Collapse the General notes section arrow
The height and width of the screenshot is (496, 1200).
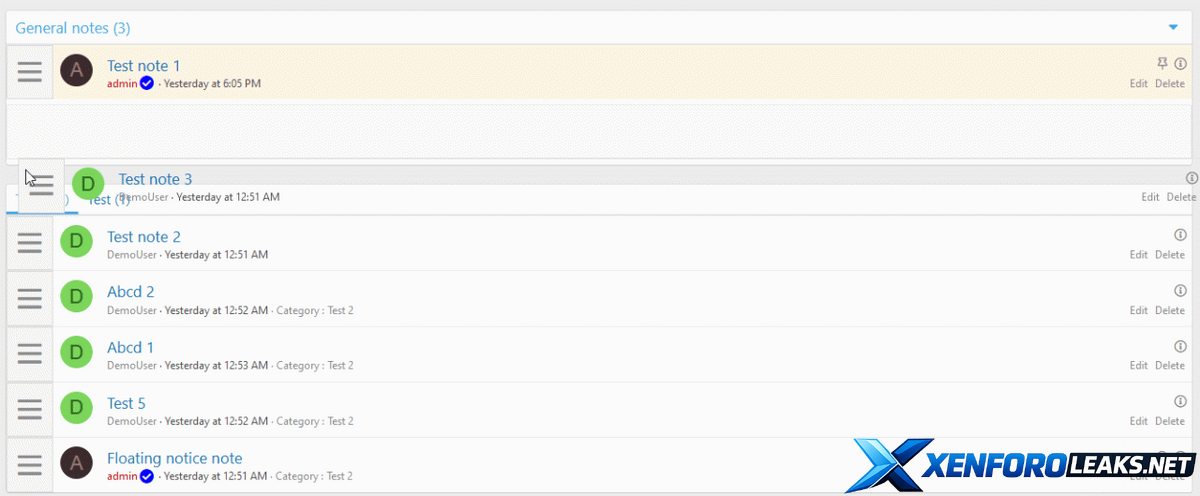pos(1173,27)
